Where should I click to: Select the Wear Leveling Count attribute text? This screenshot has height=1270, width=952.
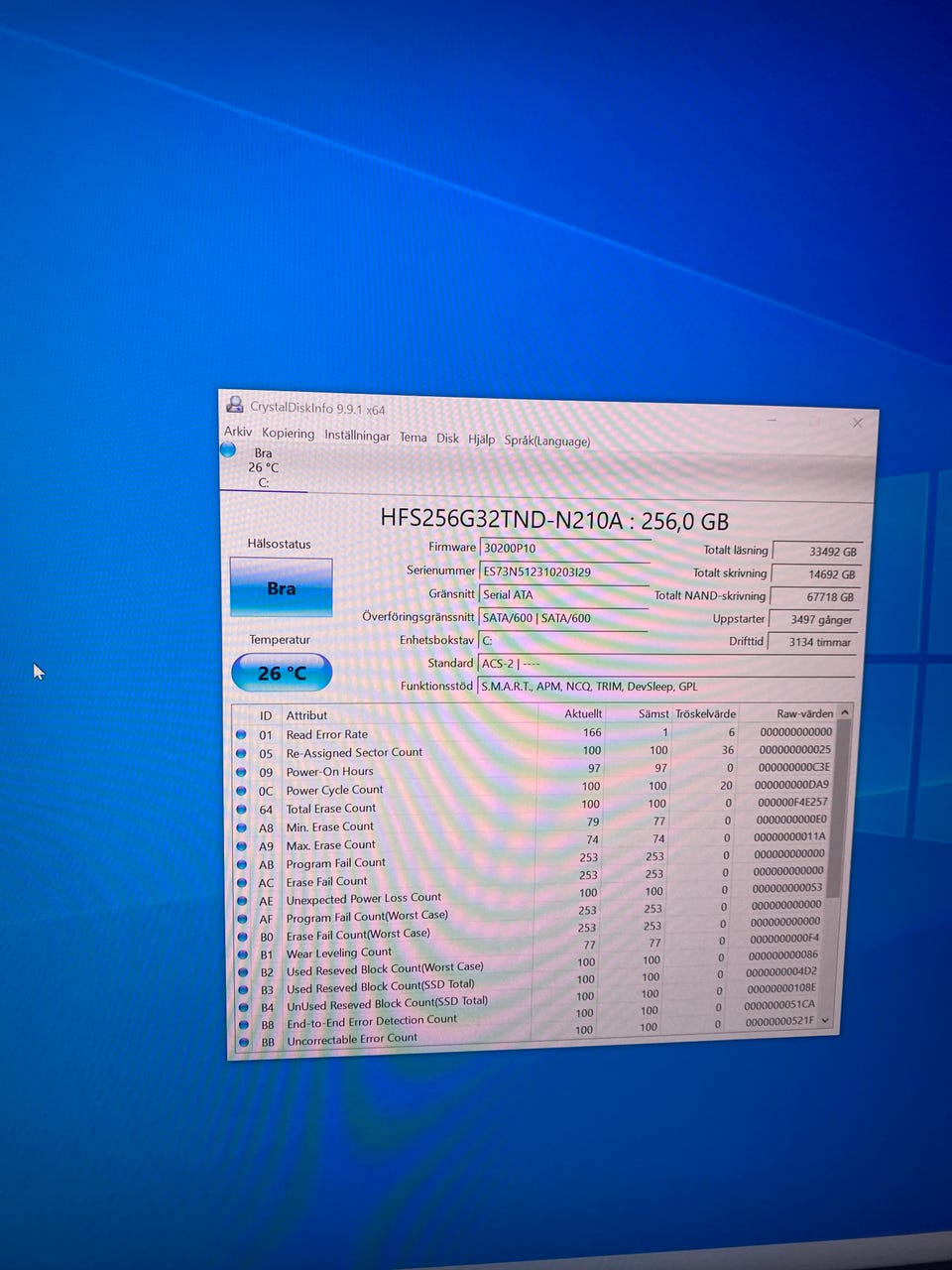click(x=339, y=952)
